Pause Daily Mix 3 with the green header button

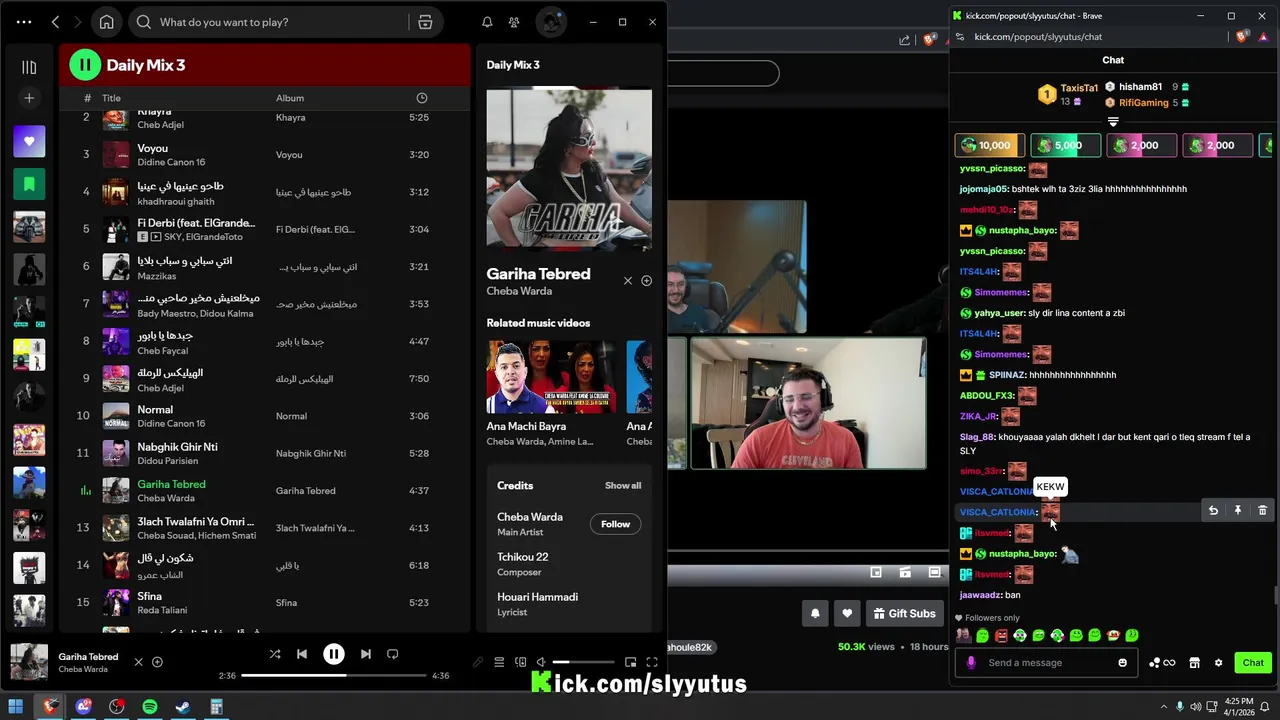click(85, 65)
